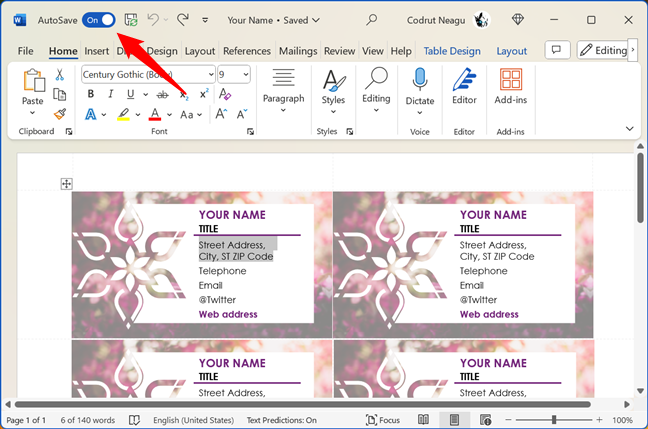Activate the Format Painter brush

click(60, 114)
